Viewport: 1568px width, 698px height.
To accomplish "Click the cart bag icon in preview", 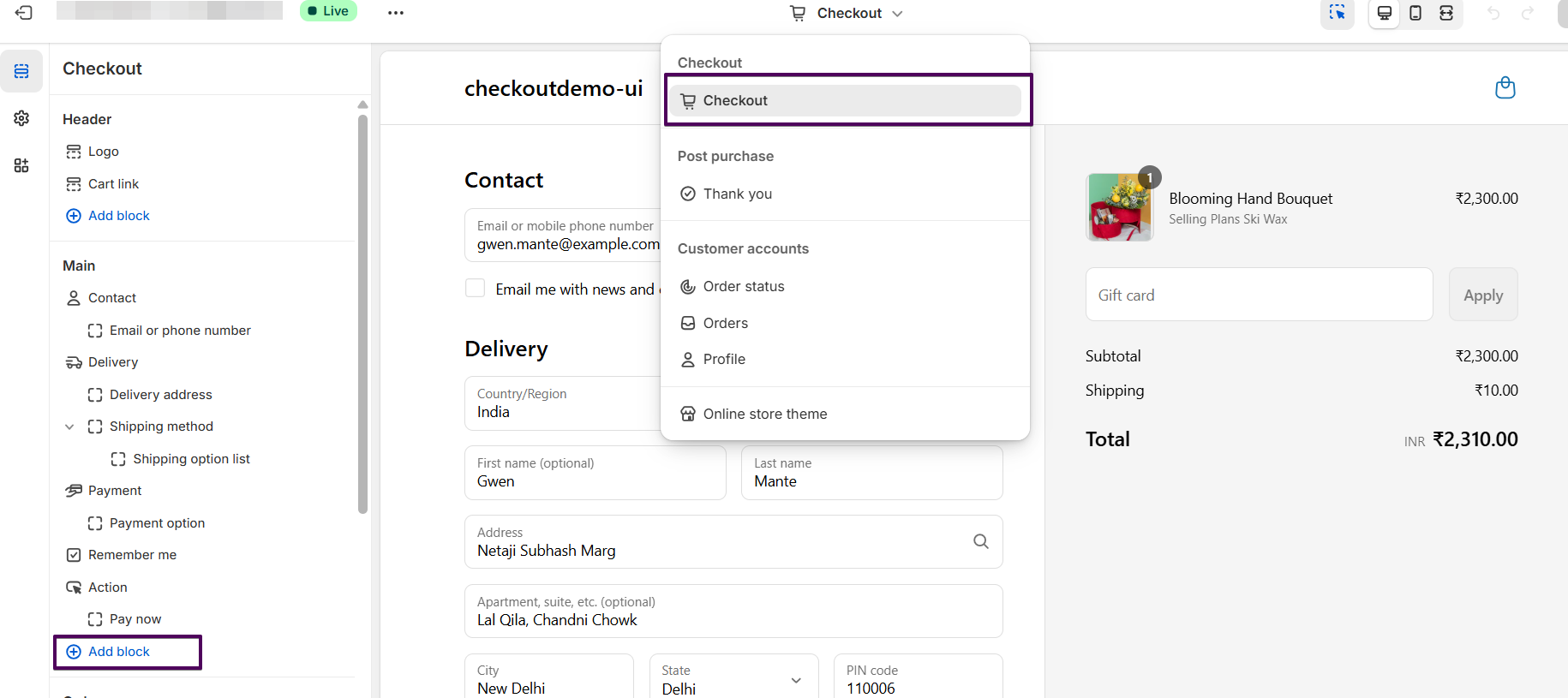I will click(1505, 88).
